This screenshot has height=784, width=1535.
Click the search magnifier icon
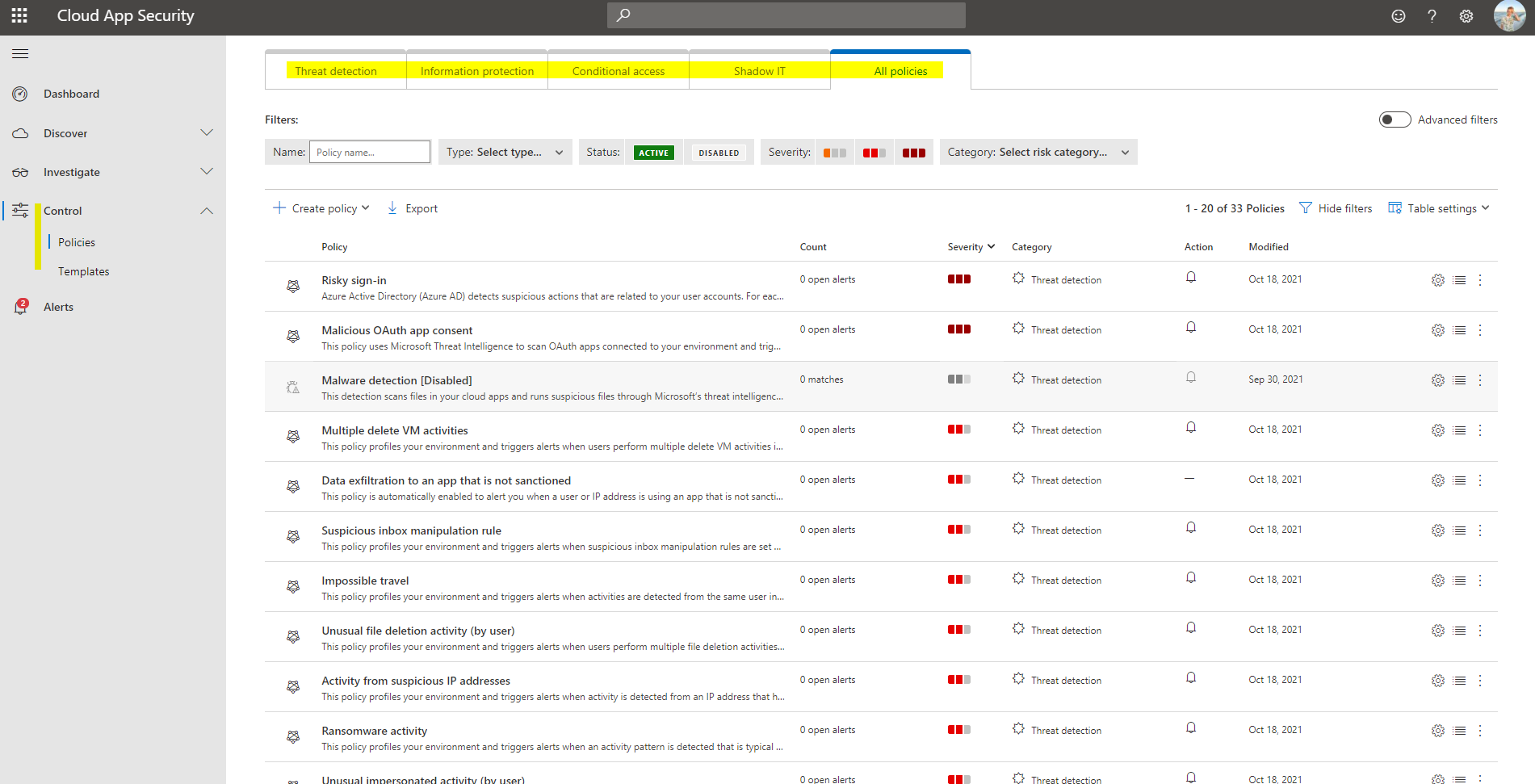click(623, 15)
